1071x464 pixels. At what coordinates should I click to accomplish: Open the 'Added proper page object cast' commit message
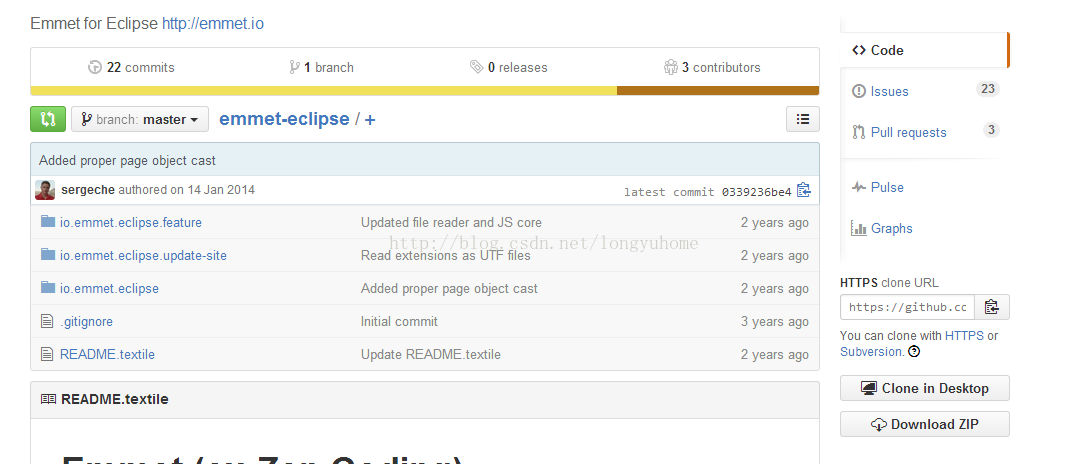click(127, 161)
